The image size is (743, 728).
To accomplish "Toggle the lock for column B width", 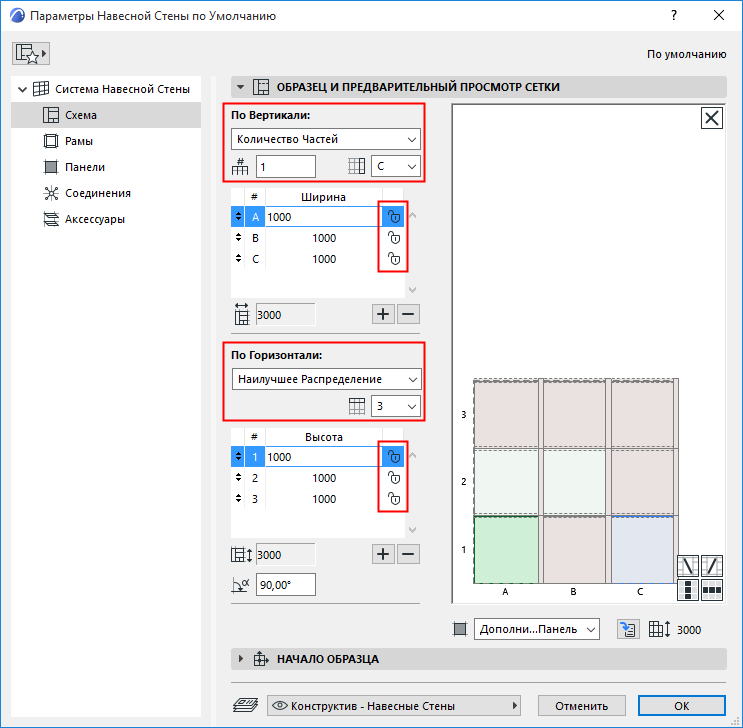I will pos(394,238).
